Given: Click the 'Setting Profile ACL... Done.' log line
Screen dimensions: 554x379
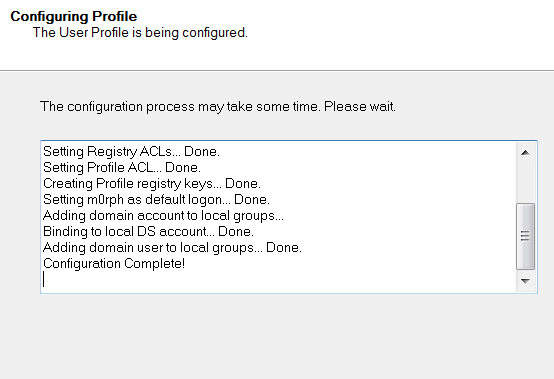Looking at the screenshot, I should coord(122,167).
